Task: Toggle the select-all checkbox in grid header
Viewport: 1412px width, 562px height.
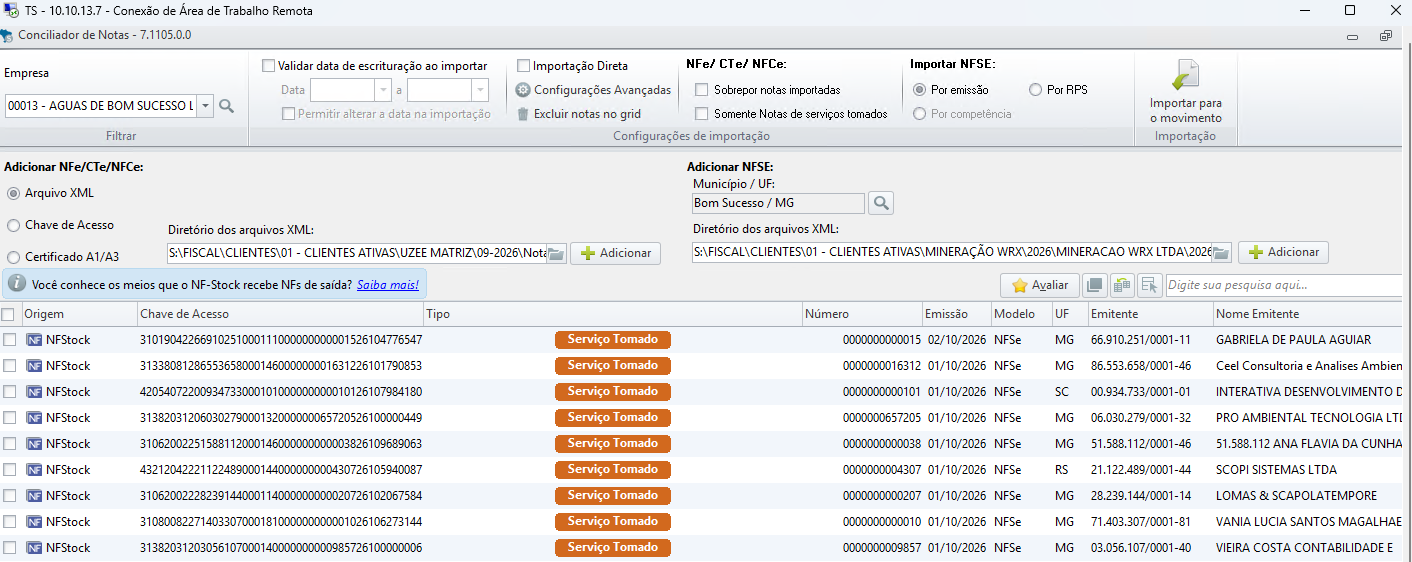Action: point(9,314)
